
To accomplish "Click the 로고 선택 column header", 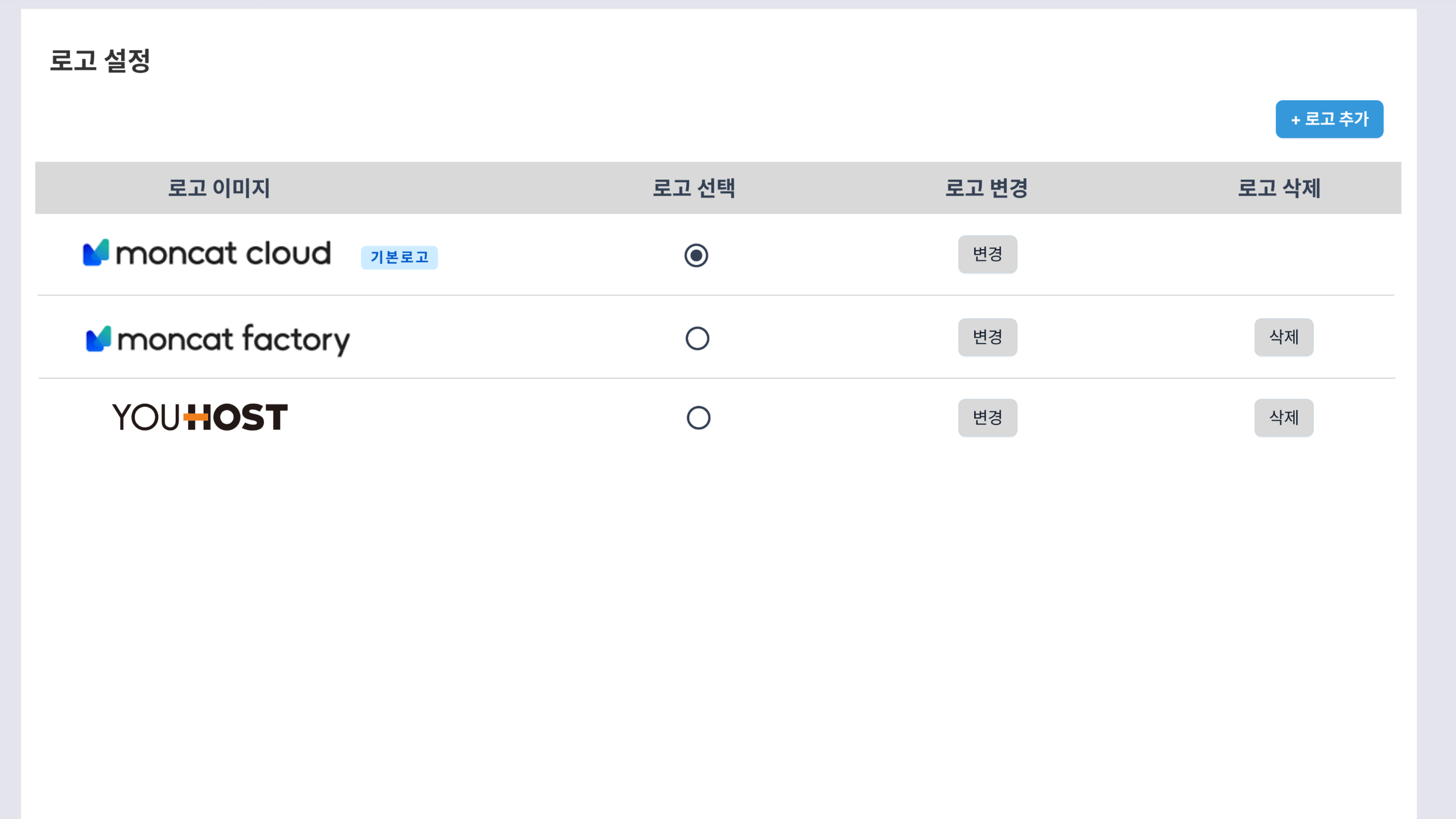I will click(x=694, y=188).
